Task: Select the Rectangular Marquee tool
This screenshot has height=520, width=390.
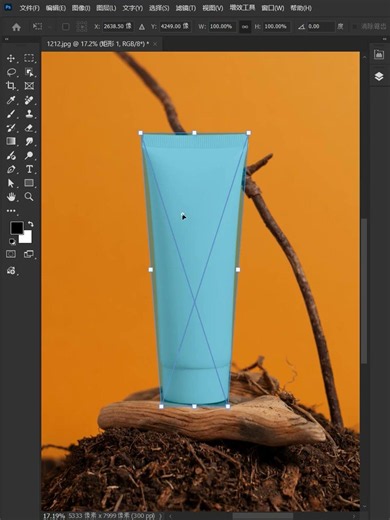Action: (29, 58)
